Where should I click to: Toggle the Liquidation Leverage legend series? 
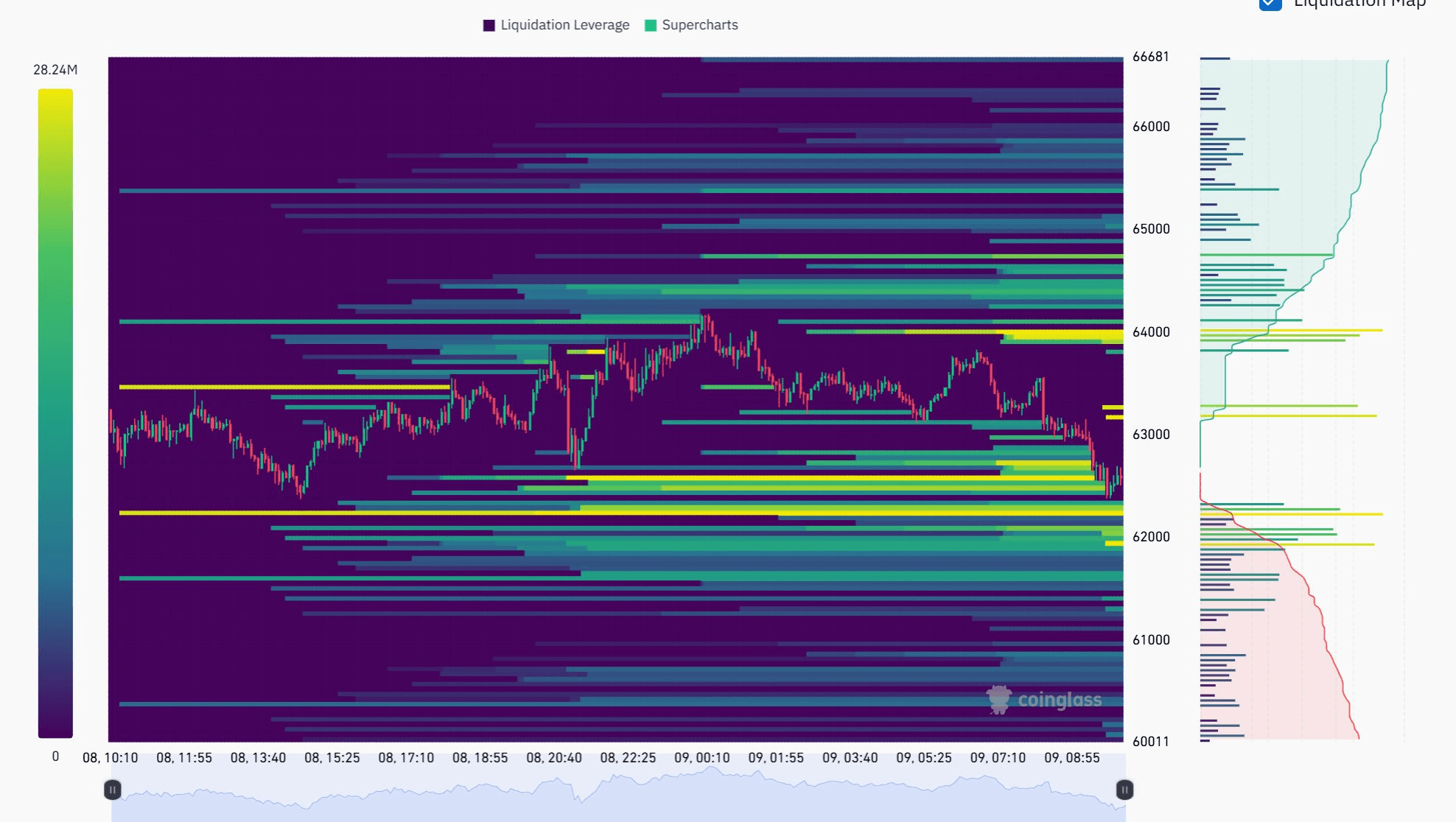click(x=556, y=25)
